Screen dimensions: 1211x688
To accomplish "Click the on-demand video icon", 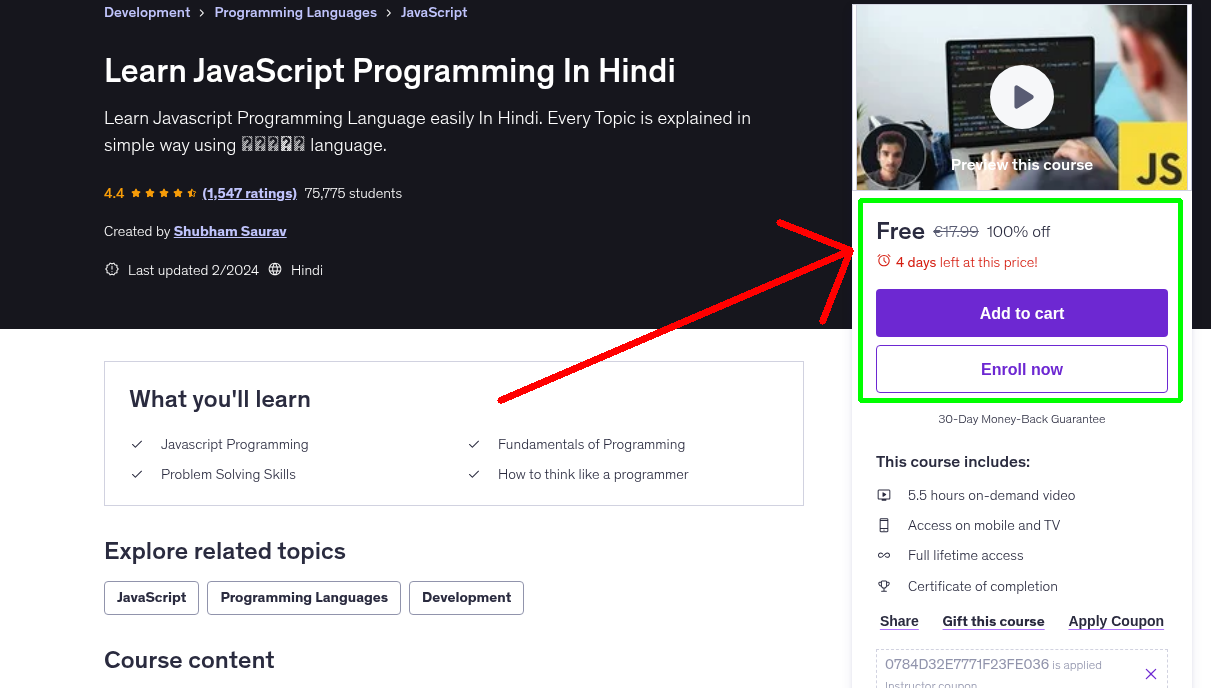I will coord(884,495).
